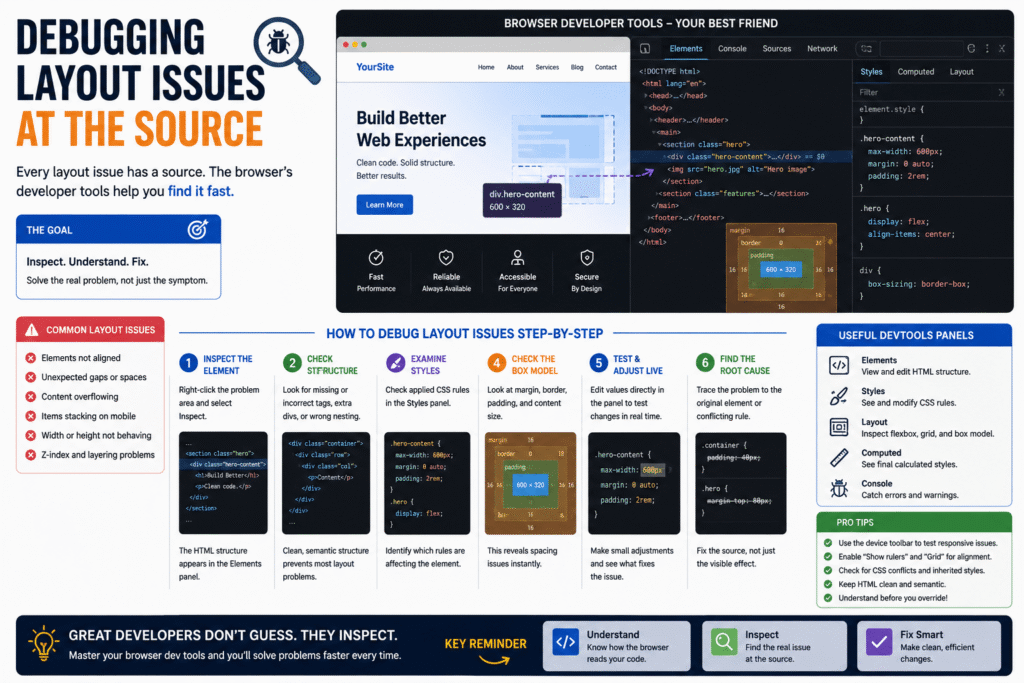The image size is (1024, 683).
Task: Click the Check the Box Model step thumbnail
Action: [x=530, y=483]
